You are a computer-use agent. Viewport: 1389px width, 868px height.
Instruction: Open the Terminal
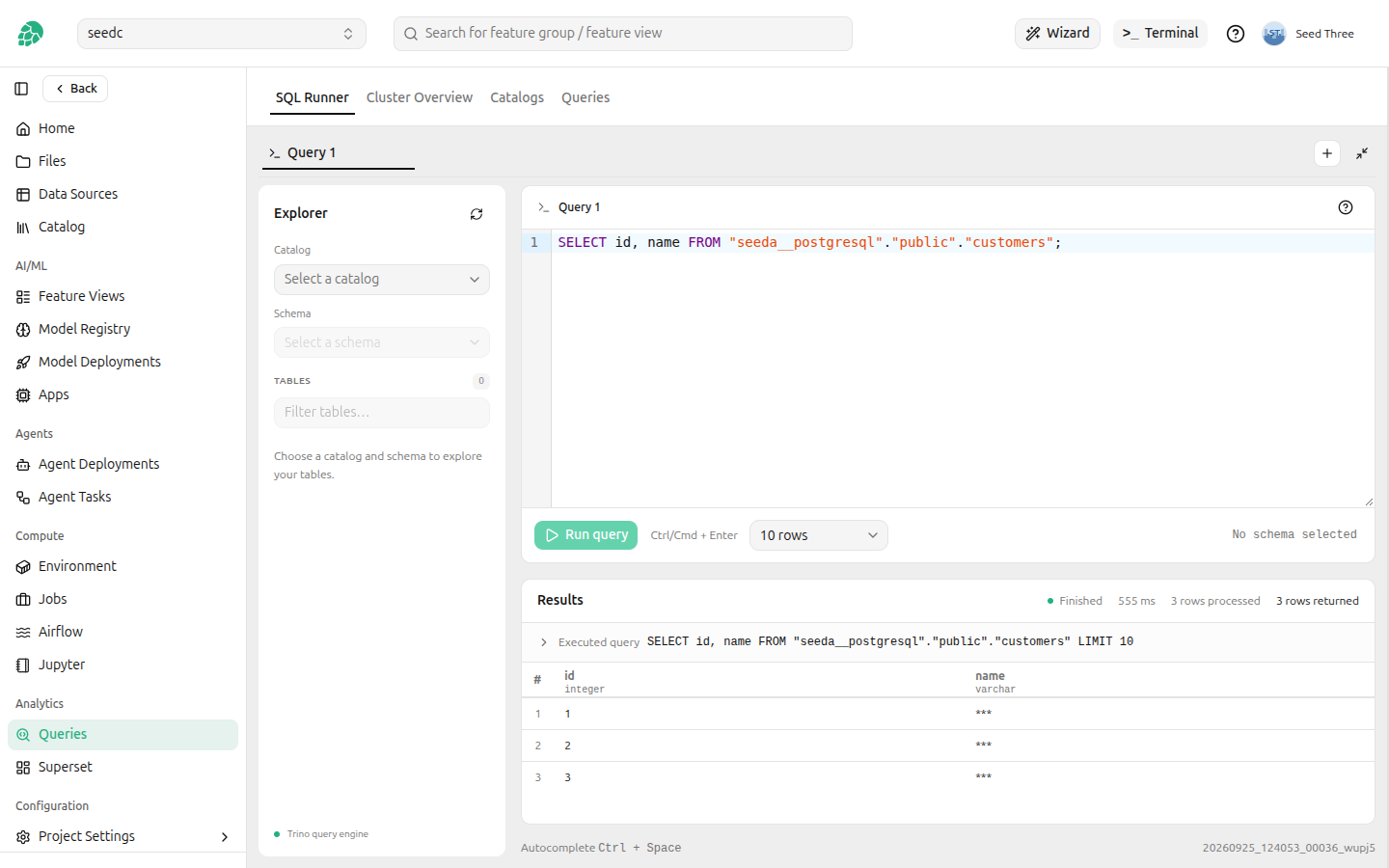[x=1160, y=34]
